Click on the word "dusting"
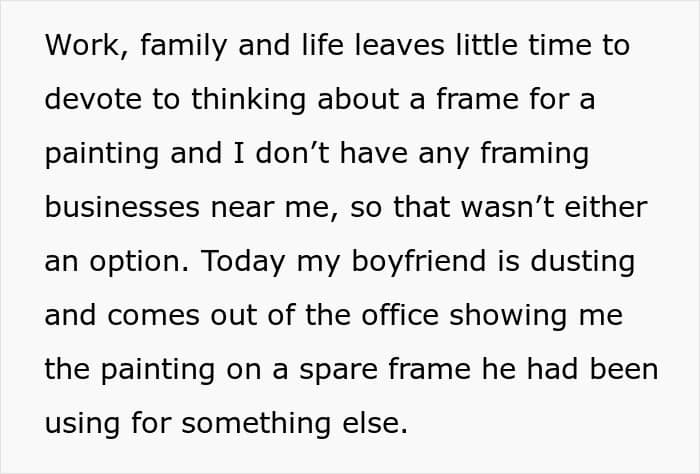Screen dimensions: 700x474 pyautogui.click(x=582, y=262)
